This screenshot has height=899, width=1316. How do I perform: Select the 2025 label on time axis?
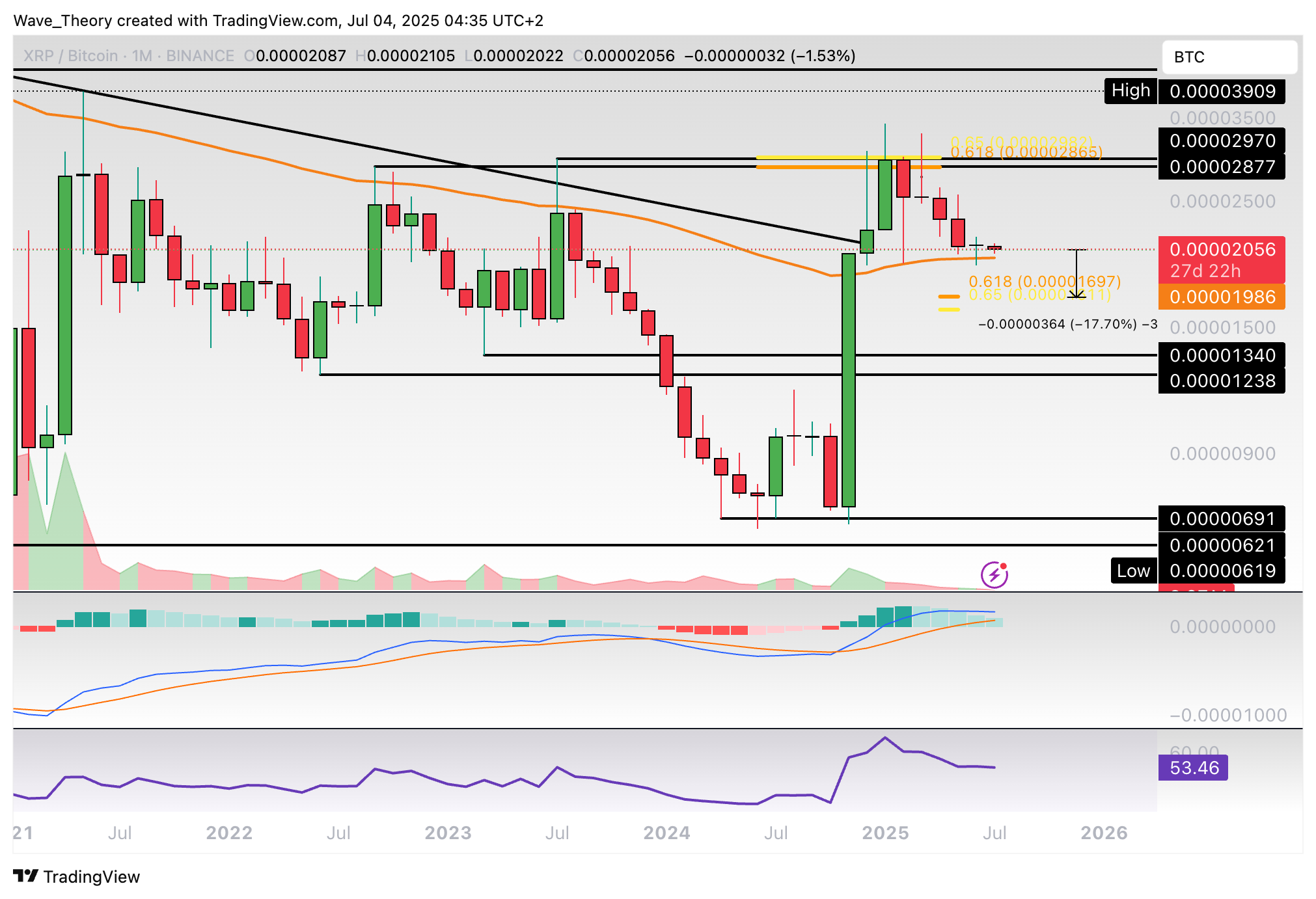tap(885, 833)
